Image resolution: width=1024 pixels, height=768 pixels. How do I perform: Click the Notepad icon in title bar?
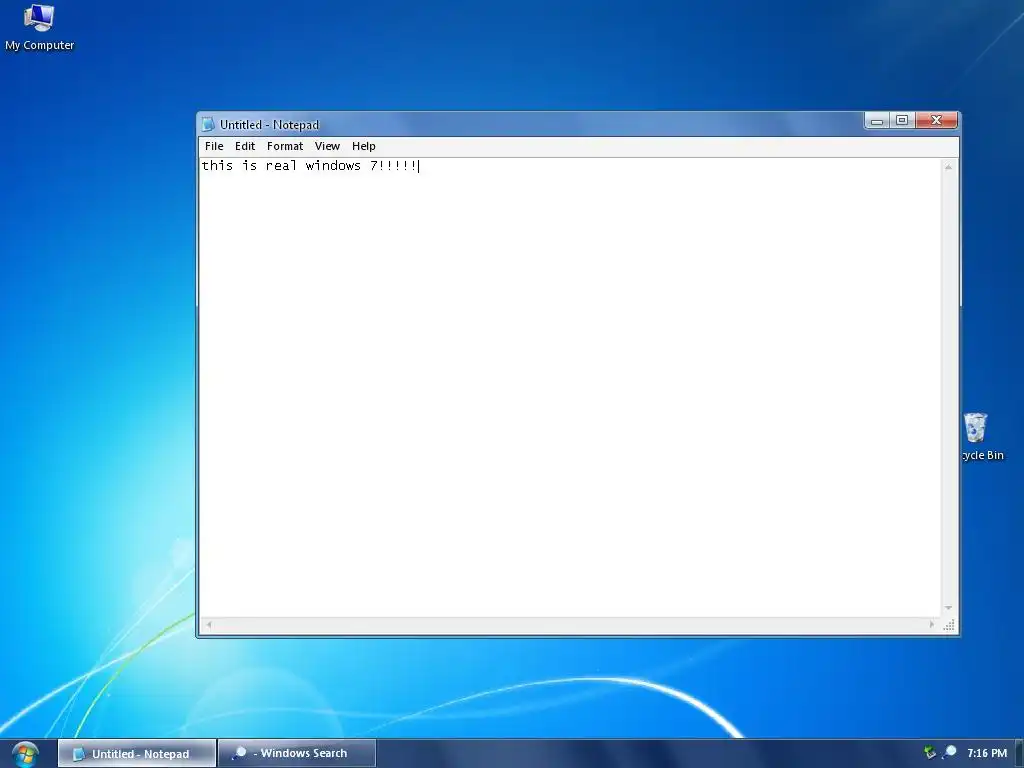click(208, 124)
